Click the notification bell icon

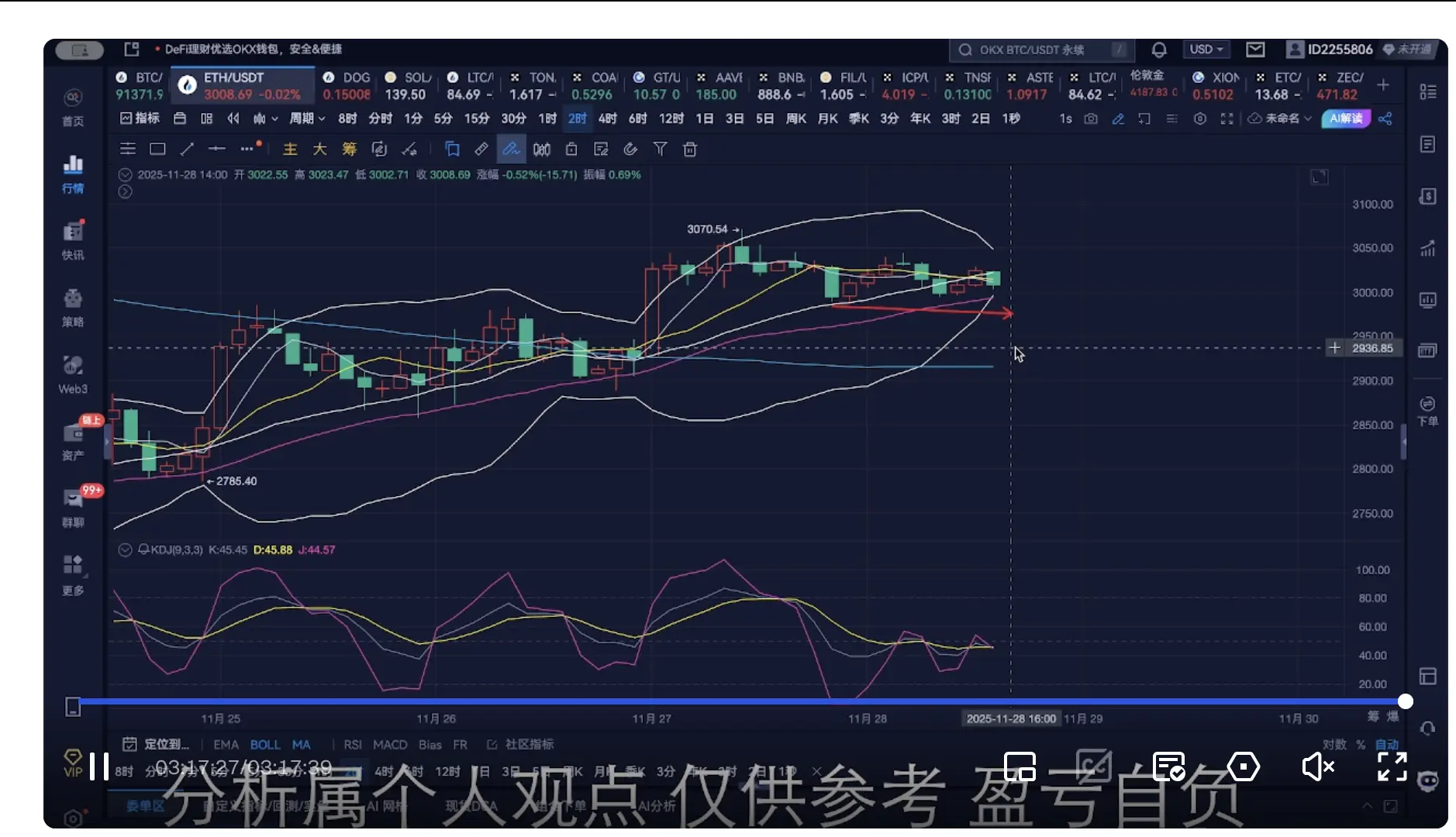(1159, 50)
